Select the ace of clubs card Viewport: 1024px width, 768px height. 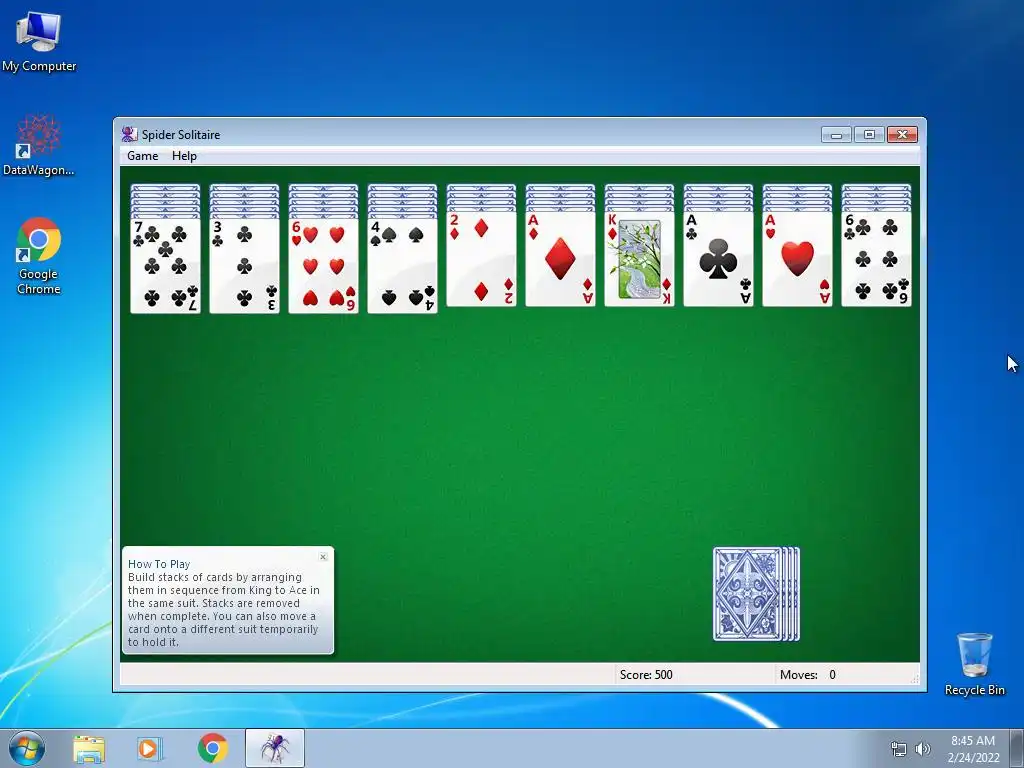pos(718,259)
